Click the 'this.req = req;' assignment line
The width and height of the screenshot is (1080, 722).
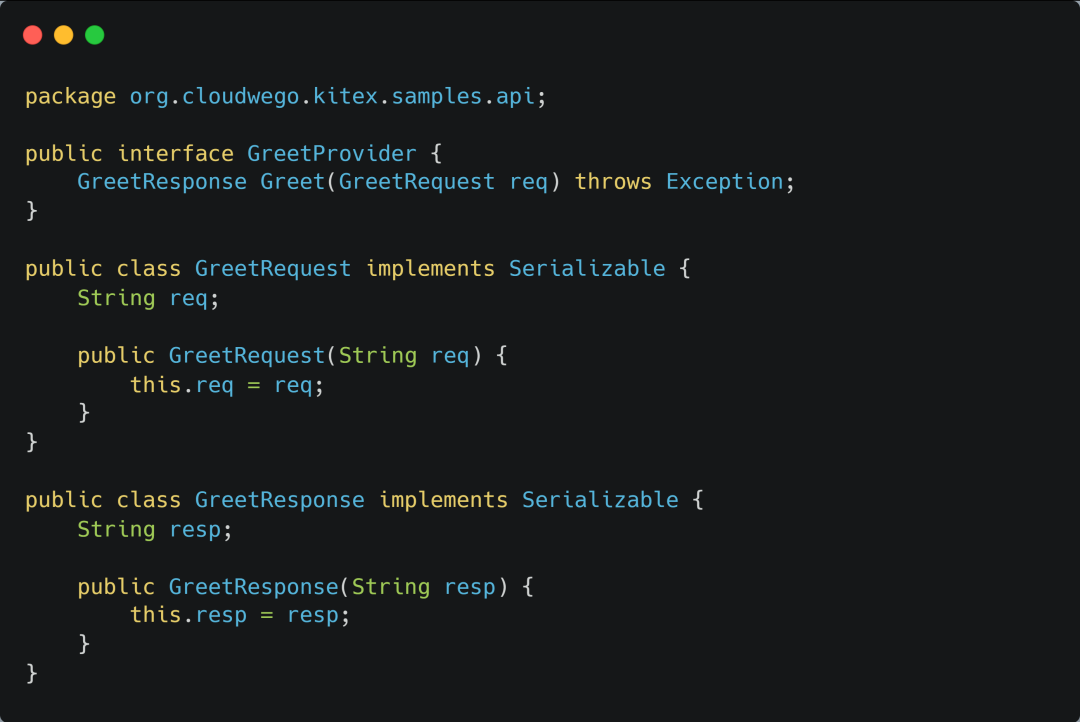point(227,385)
